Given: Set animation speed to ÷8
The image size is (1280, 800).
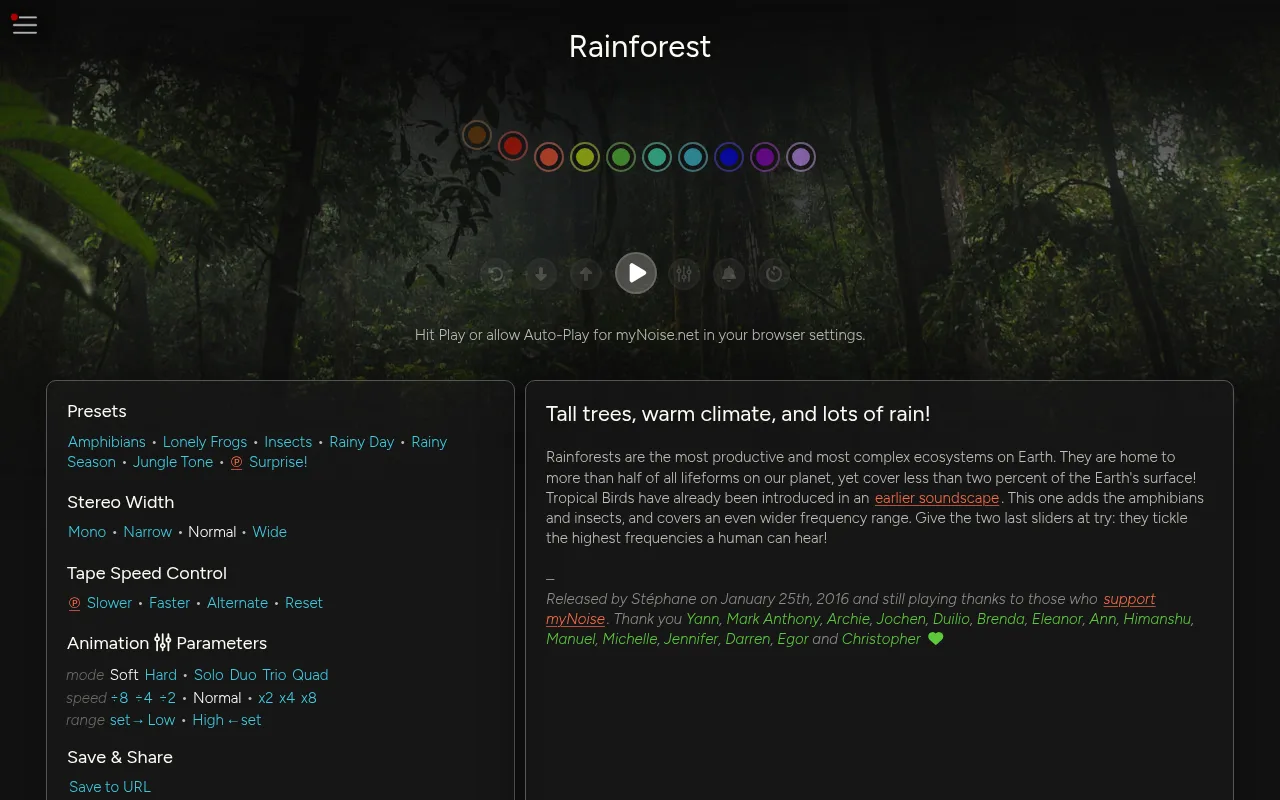Looking at the screenshot, I should [x=119, y=698].
